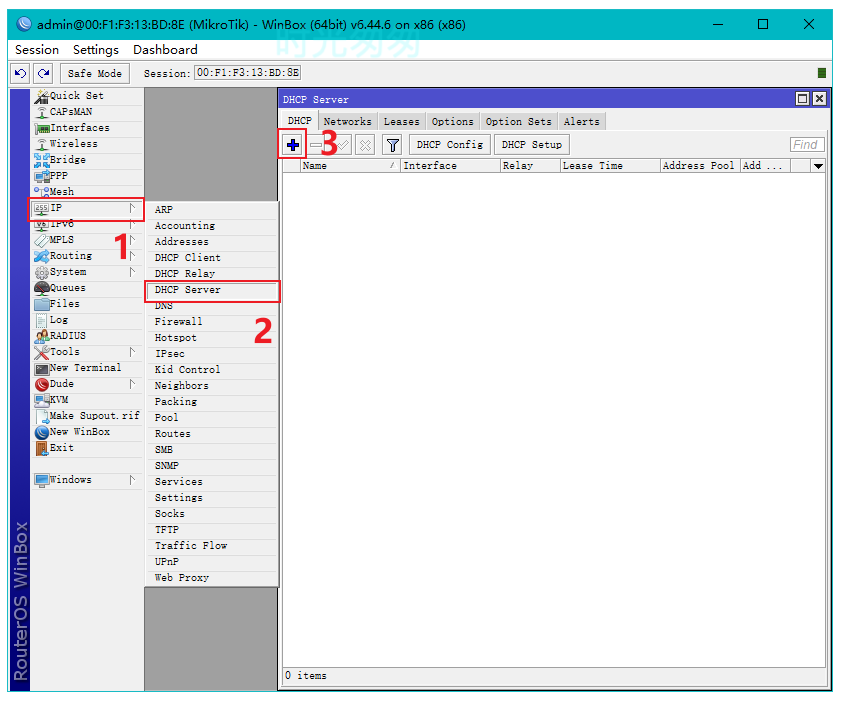Click the disable X icon in DHCP toolbar
Screen dimensions: 849x704
click(x=365, y=145)
